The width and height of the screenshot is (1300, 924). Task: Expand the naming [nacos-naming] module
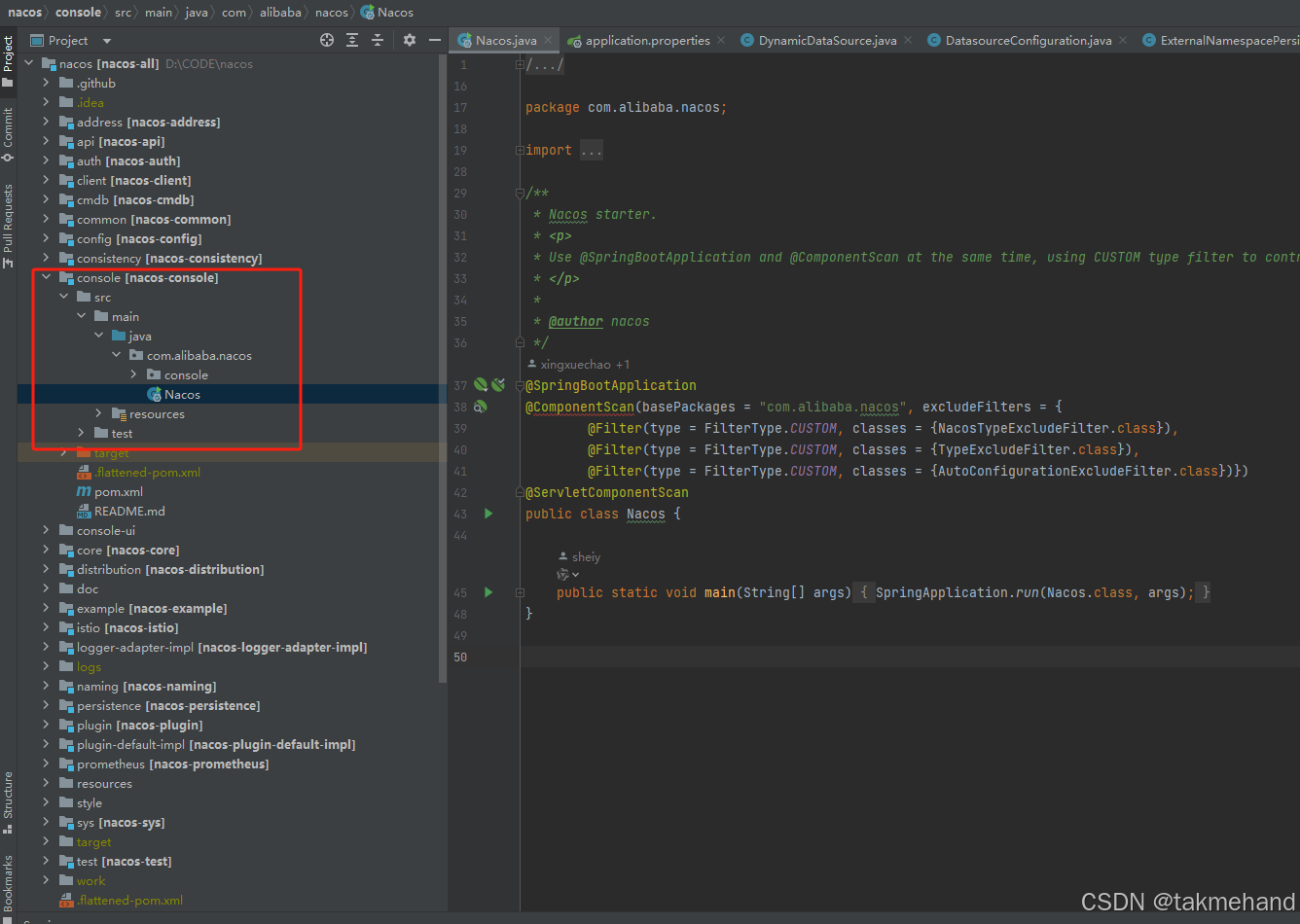[x=46, y=686]
